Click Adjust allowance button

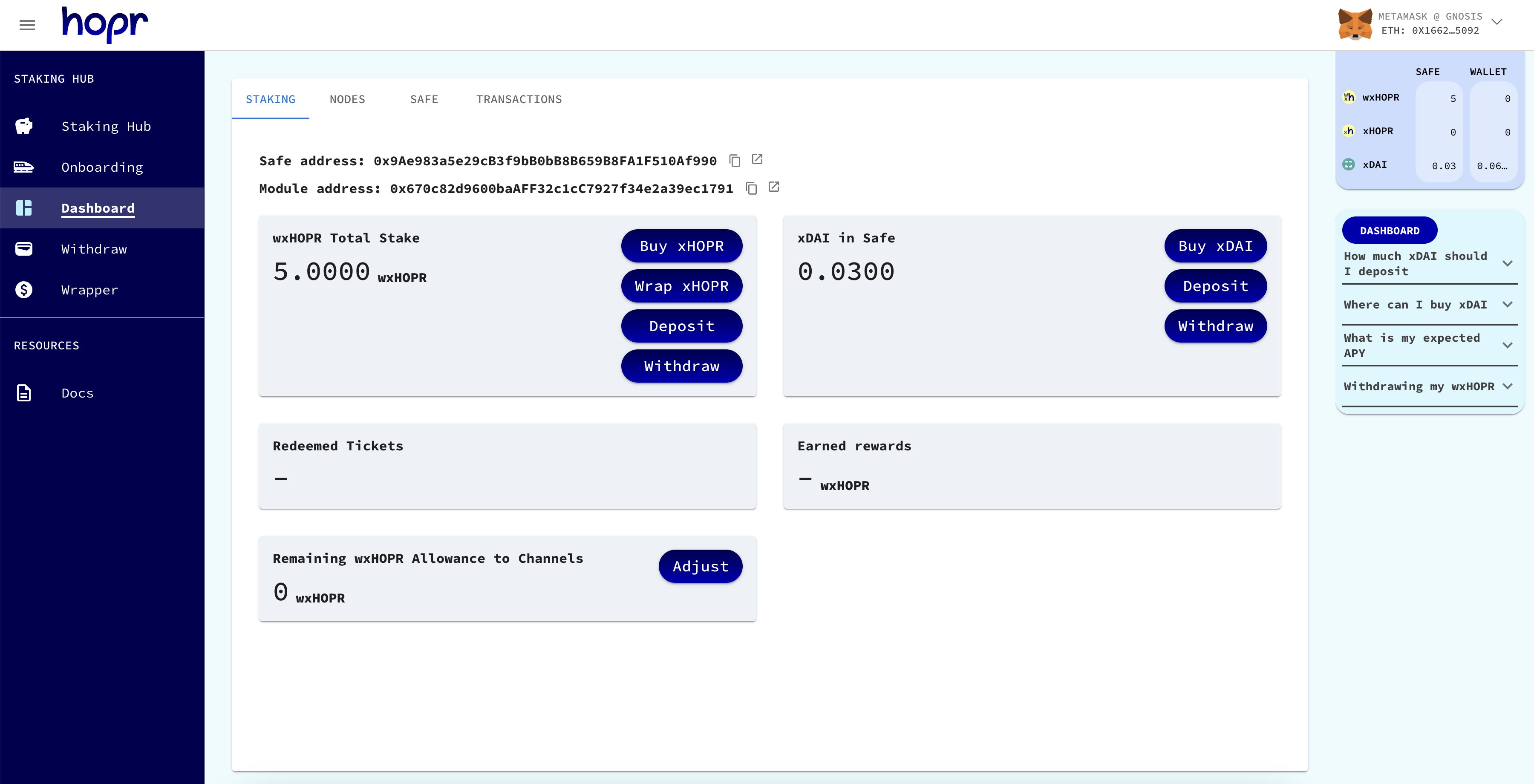(x=700, y=566)
